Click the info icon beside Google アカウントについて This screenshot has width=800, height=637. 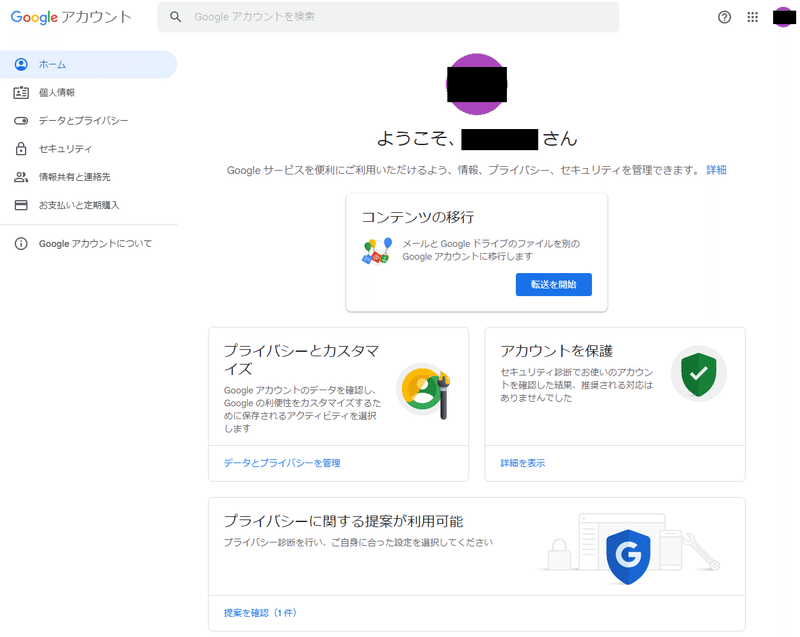point(21,244)
